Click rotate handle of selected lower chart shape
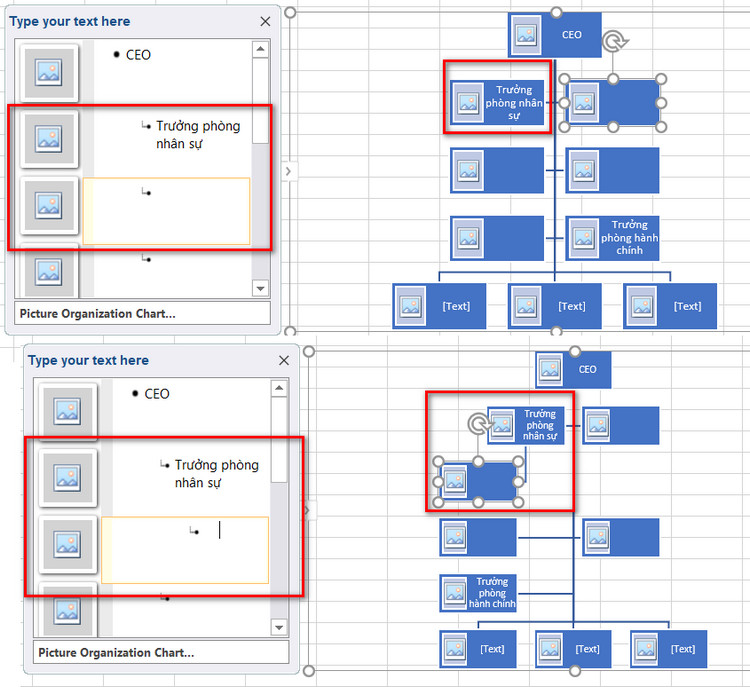This screenshot has height=687, width=750. coord(478,424)
